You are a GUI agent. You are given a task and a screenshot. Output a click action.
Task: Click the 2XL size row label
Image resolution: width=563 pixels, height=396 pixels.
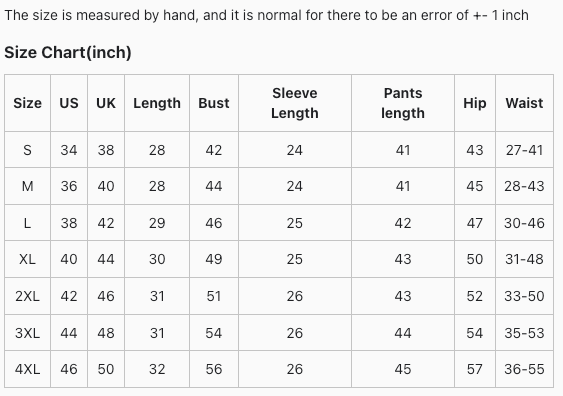pos(27,296)
